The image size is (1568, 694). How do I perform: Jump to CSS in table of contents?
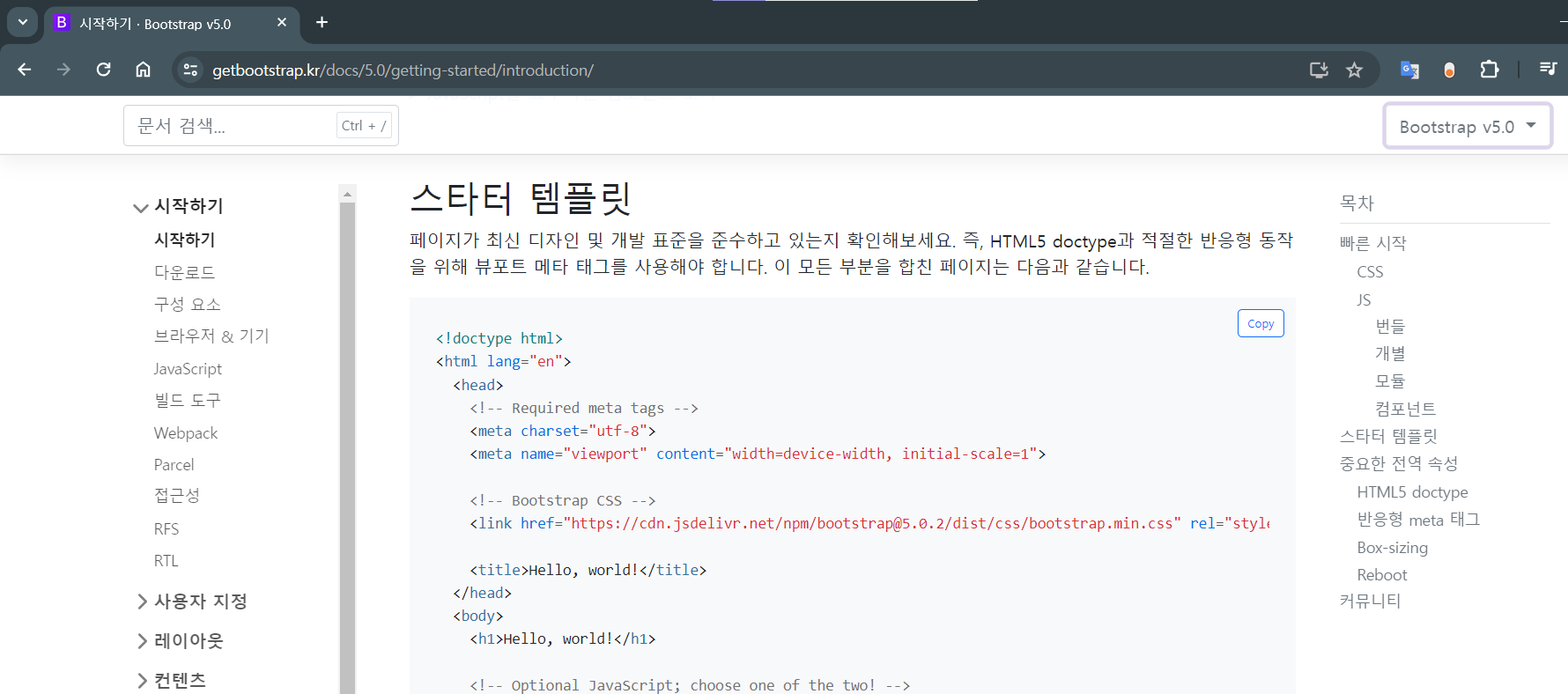(1370, 272)
